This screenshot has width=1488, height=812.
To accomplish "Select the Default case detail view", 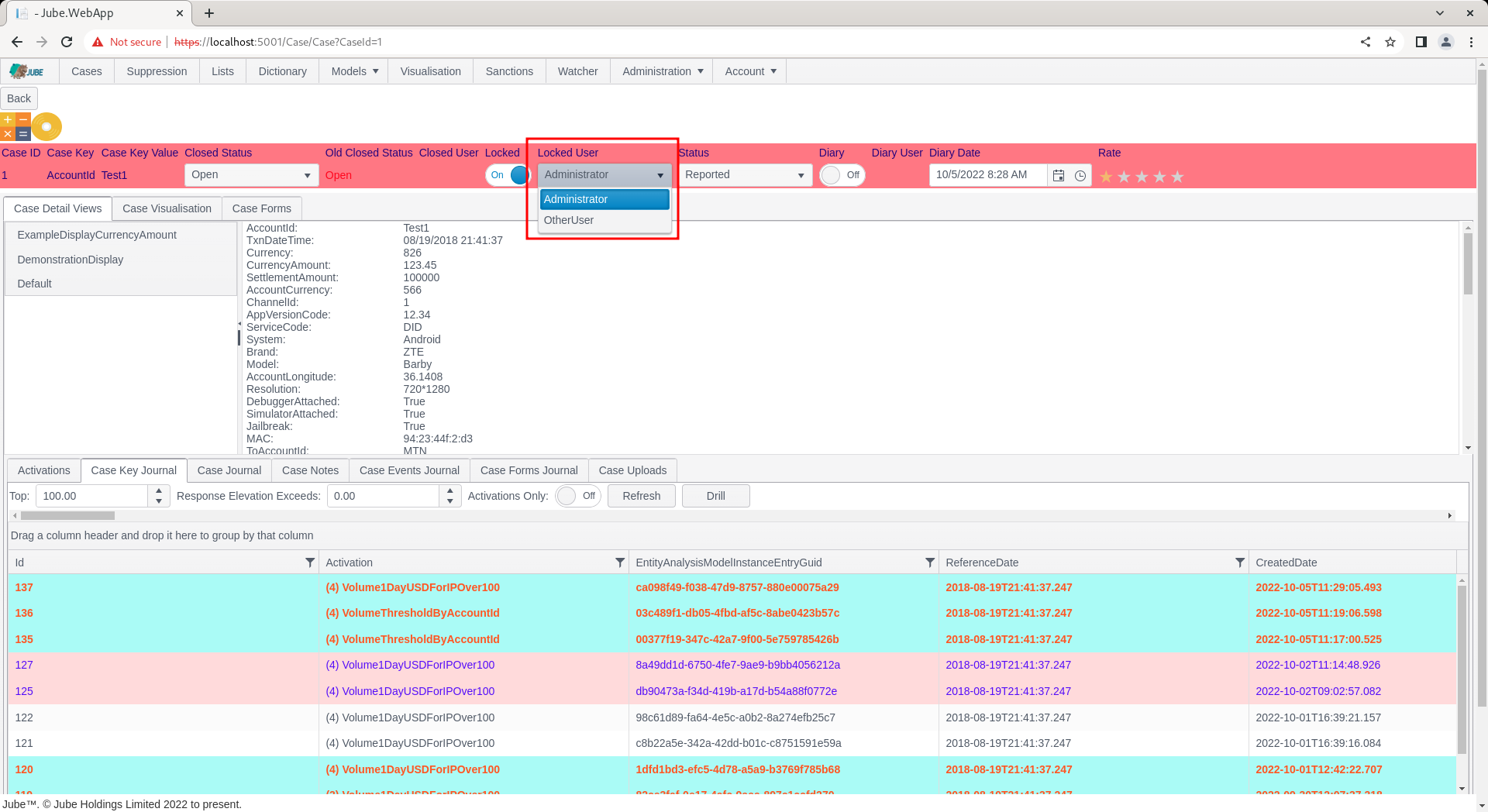I will coord(121,284).
